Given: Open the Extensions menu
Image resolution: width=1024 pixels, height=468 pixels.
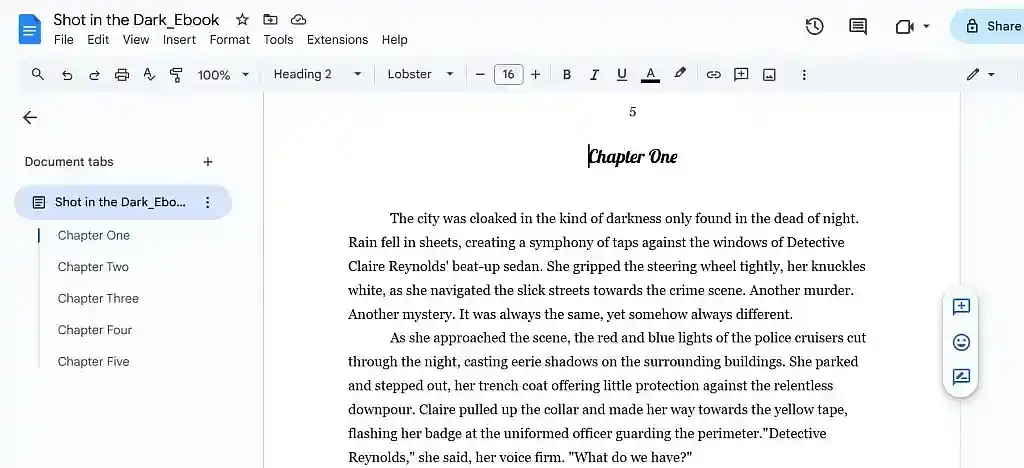Looking at the screenshot, I should 337,40.
